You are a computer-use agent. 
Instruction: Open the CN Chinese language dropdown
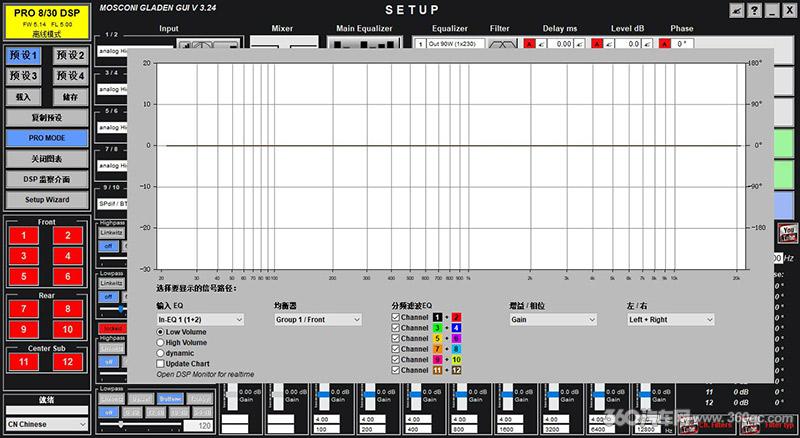(x=47, y=424)
